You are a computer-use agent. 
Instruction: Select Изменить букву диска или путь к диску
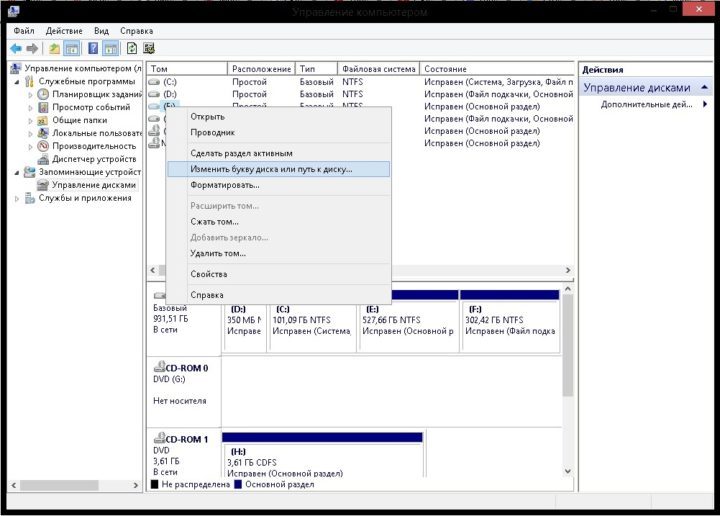click(279, 169)
